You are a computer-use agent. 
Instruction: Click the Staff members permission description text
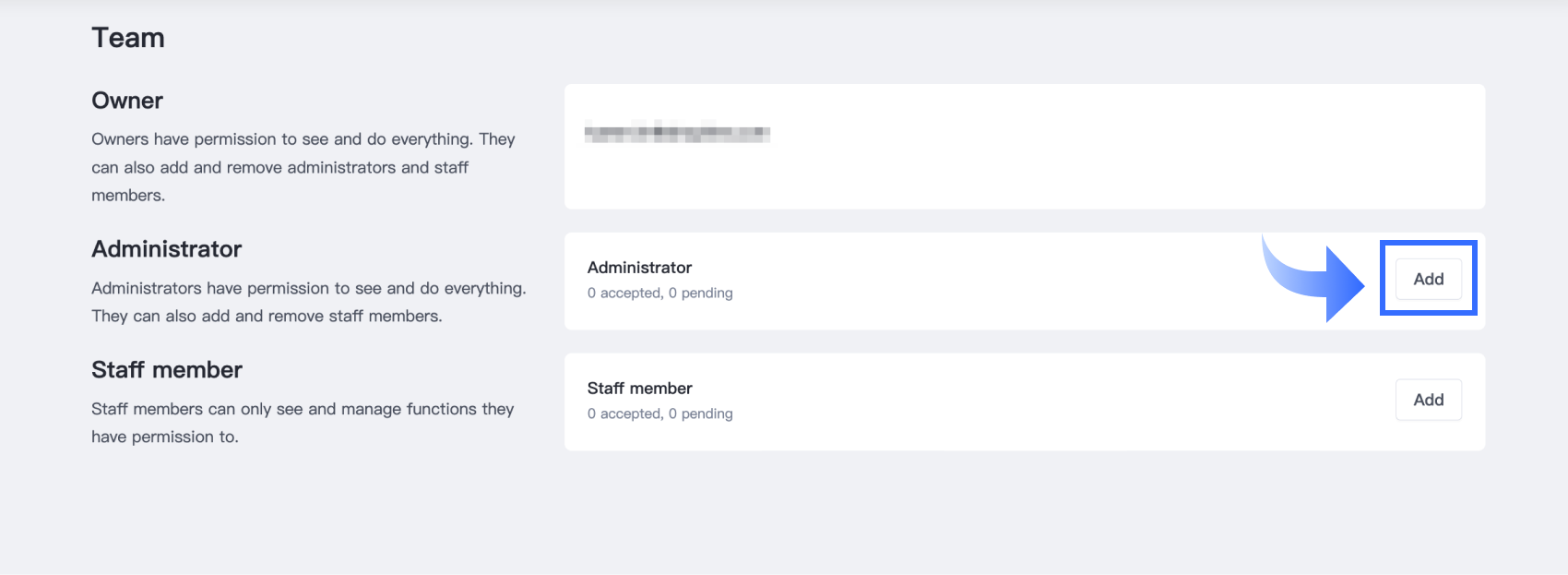pos(302,423)
